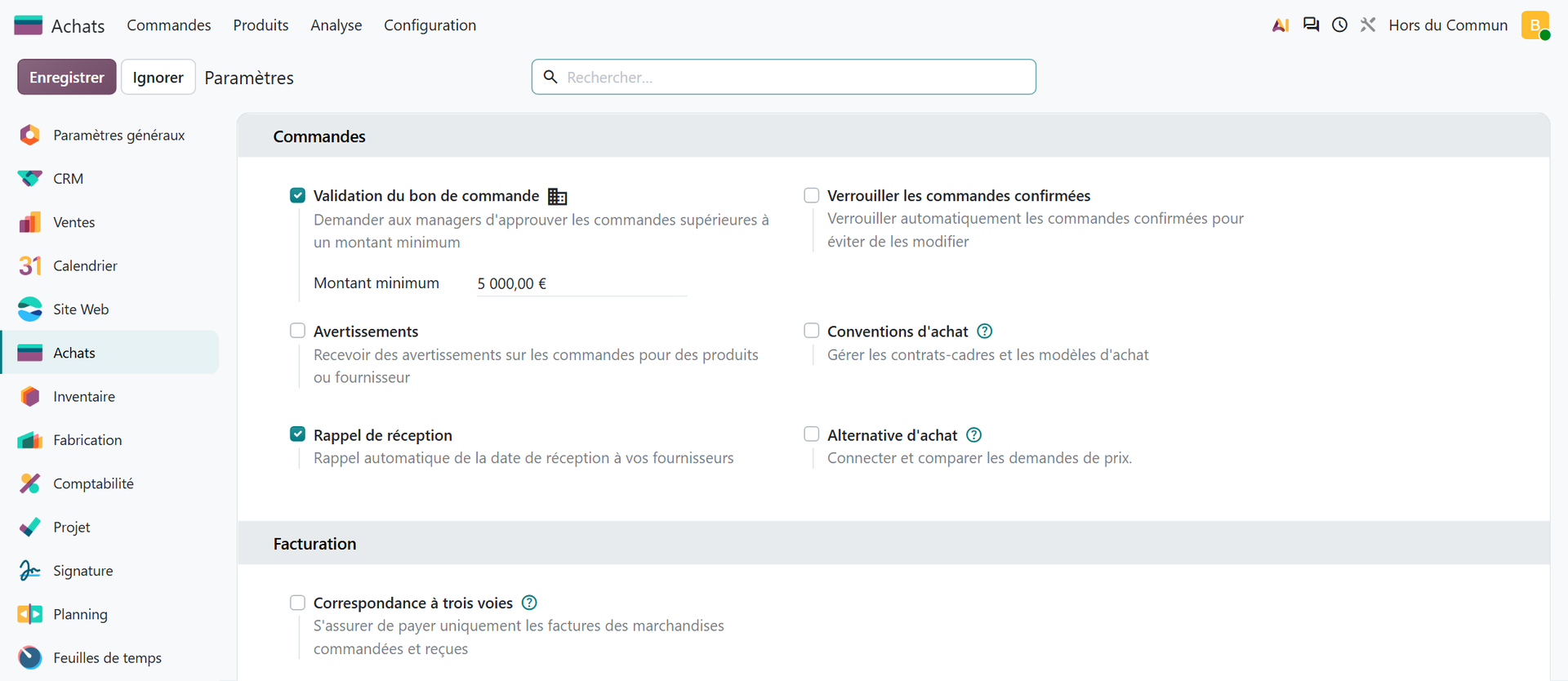The width and height of the screenshot is (1568, 681).
Task: Click the CRM sidebar icon
Action: click(30, 179)
